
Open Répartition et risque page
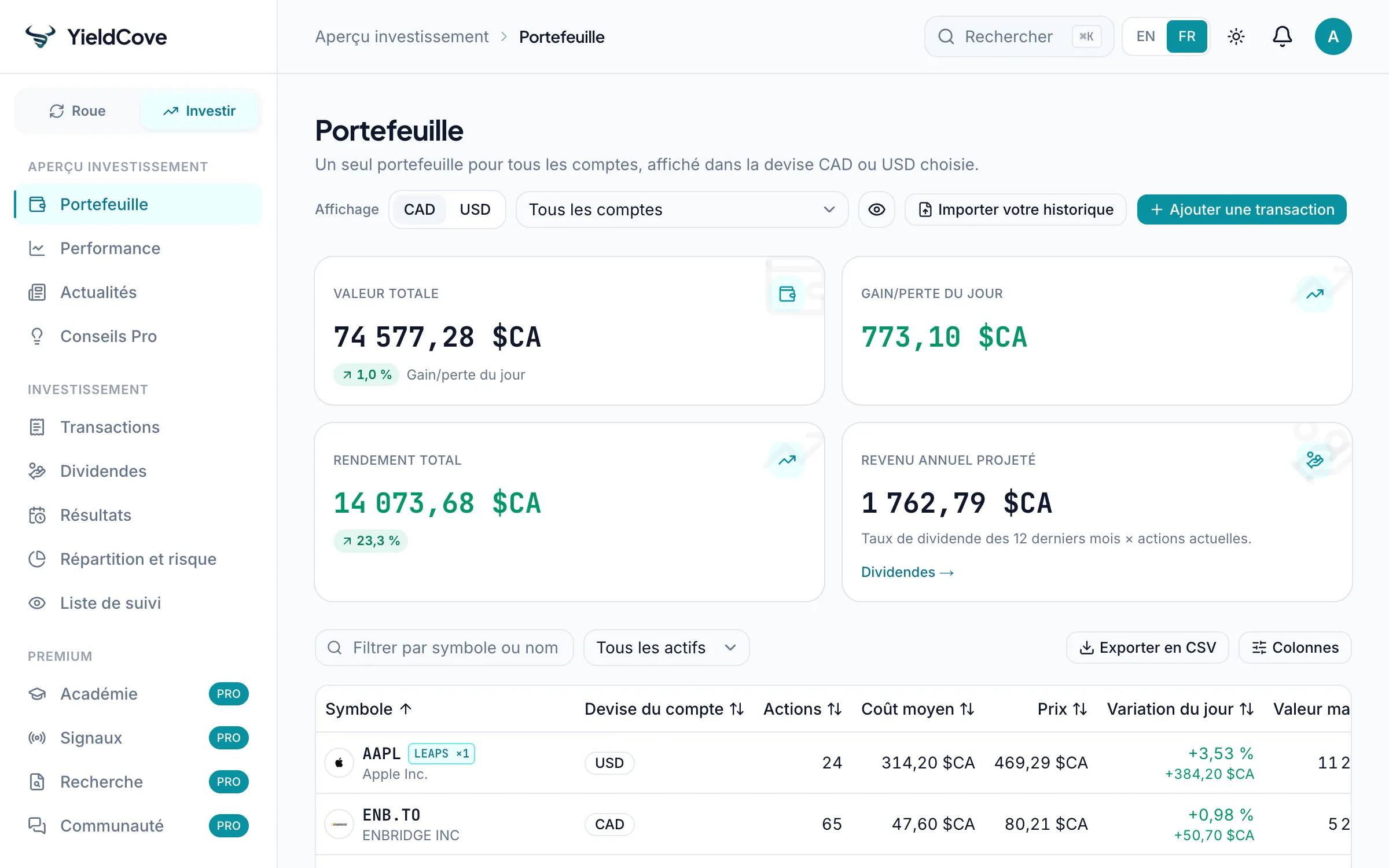(x=138, y=559)
